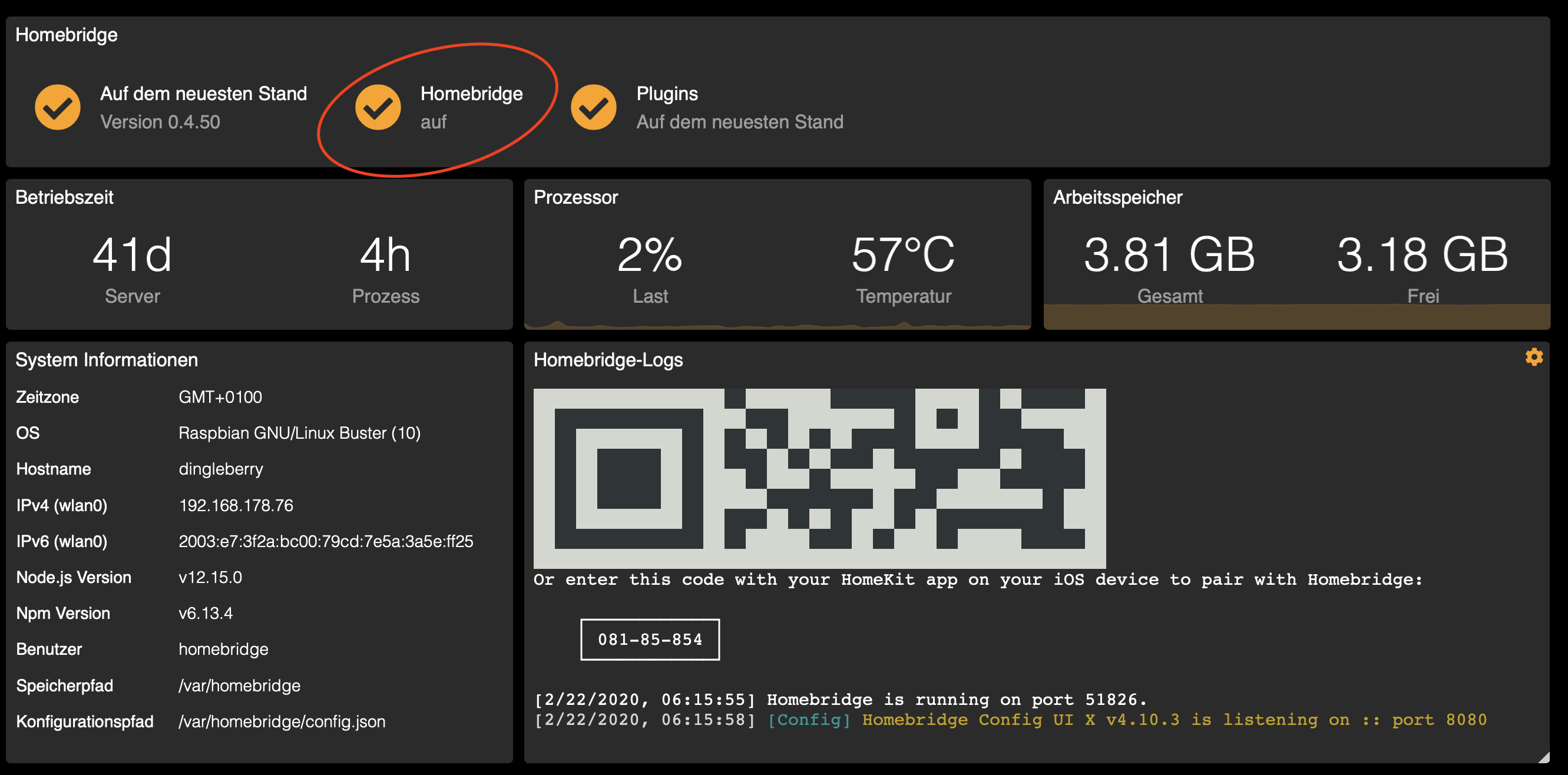The width and height of the screenshot is (1568, 775).
Task: Click the [Config] log line tag
Action: point(808,720)
